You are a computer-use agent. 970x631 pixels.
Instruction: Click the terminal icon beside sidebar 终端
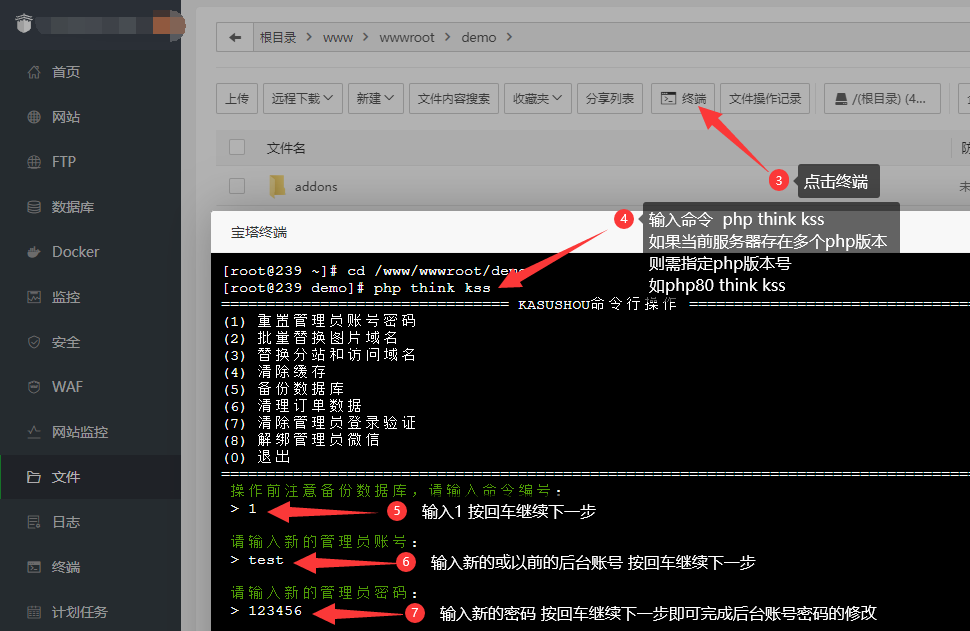click(34, 567)
